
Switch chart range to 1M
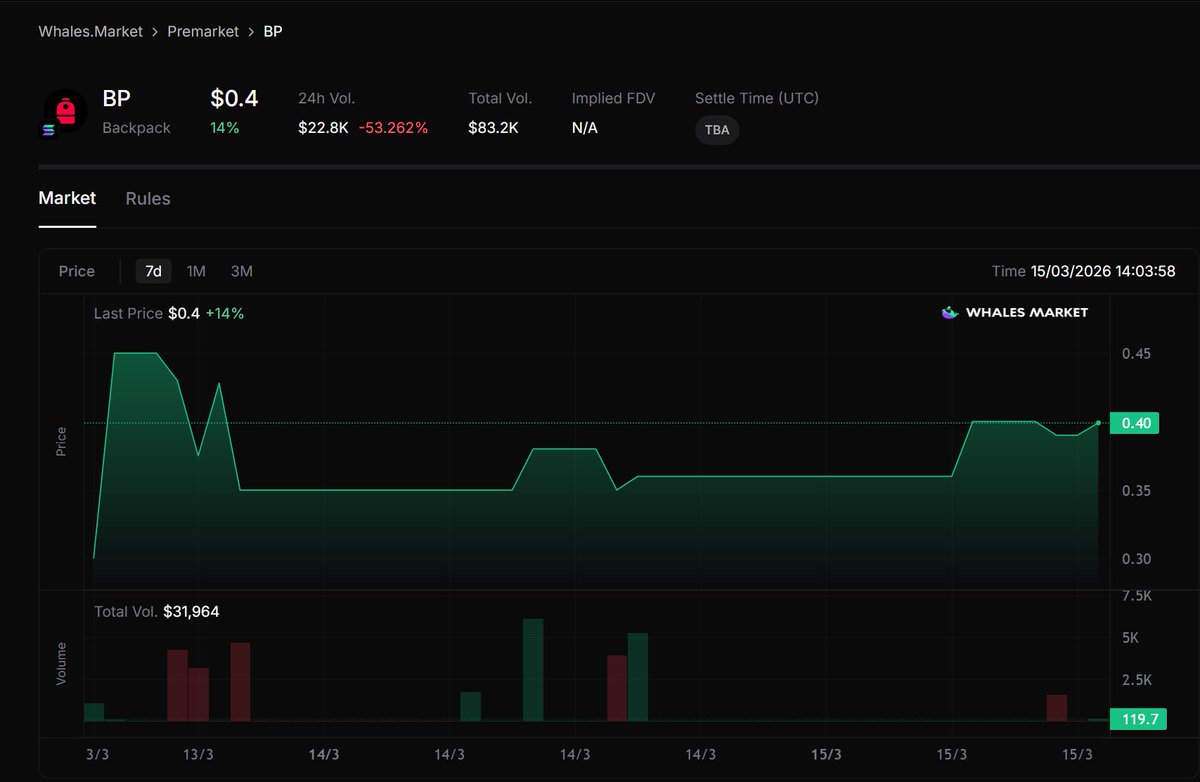(x=196, y=271)
